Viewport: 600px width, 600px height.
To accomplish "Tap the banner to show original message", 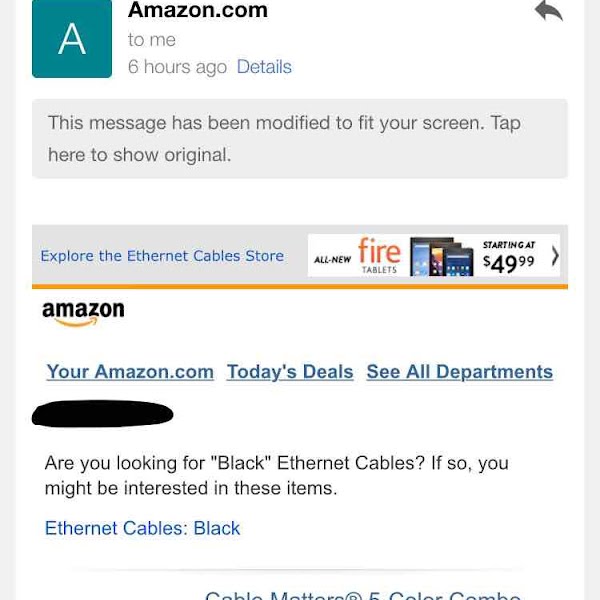I will click(x=300, y=139).
